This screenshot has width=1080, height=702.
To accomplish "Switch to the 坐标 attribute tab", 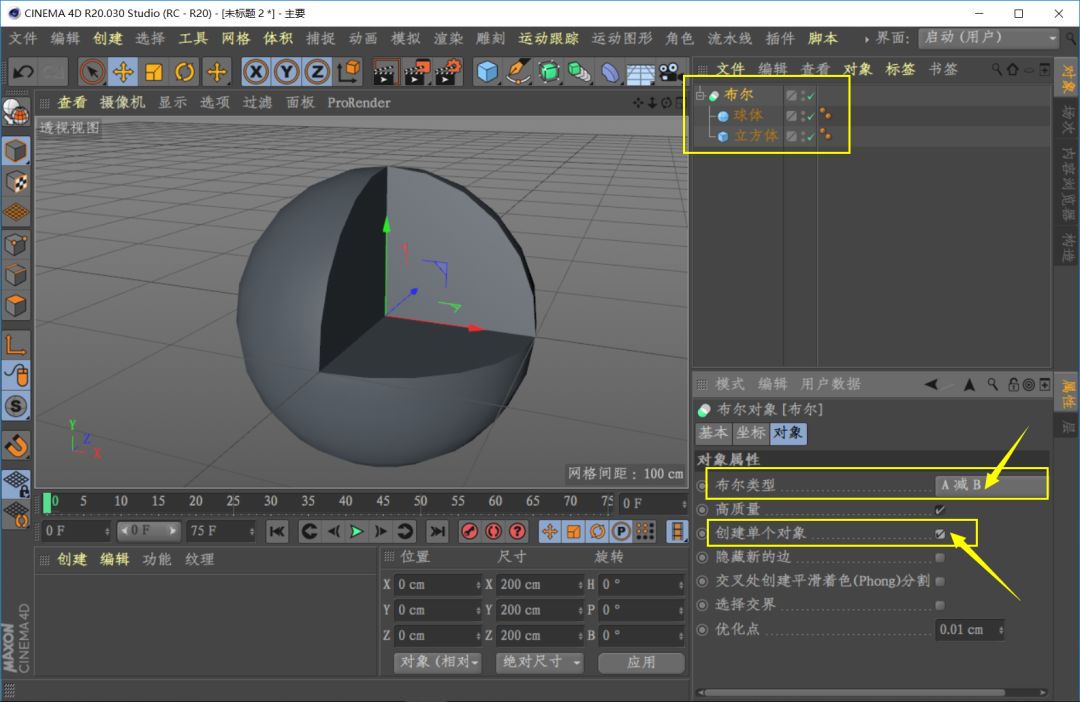I will 750,433.
